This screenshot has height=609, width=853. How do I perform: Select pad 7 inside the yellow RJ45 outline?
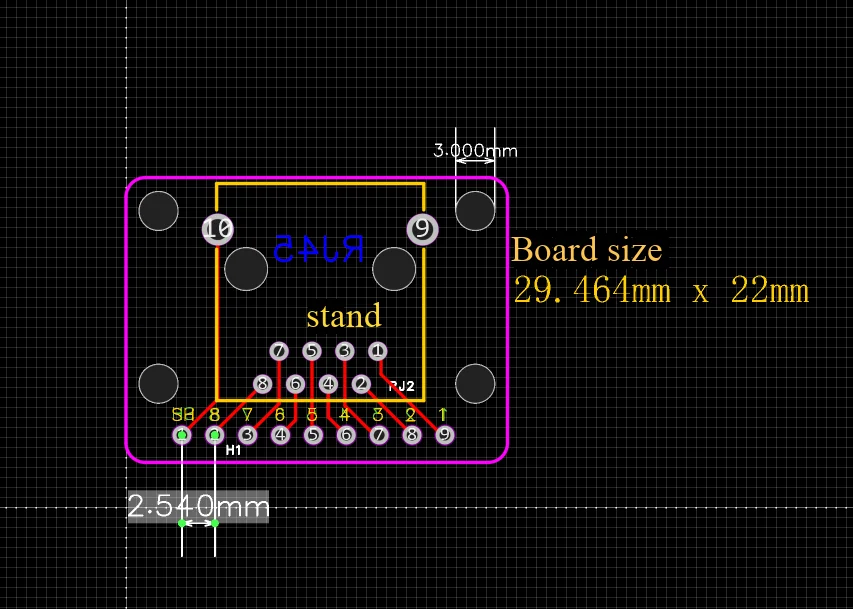279,351
